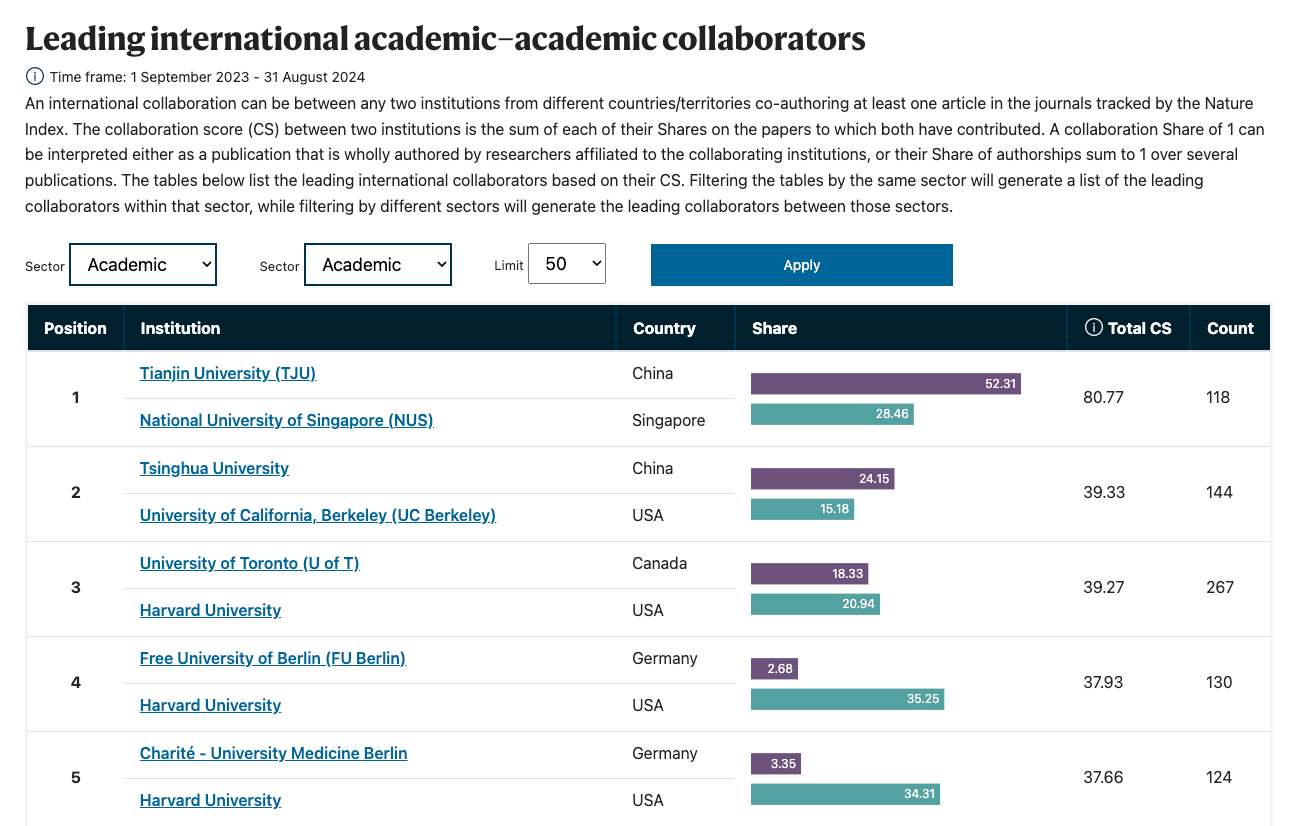Visit the UC Berkeley institution link
1297x826 pixels.
pos(318,515)
